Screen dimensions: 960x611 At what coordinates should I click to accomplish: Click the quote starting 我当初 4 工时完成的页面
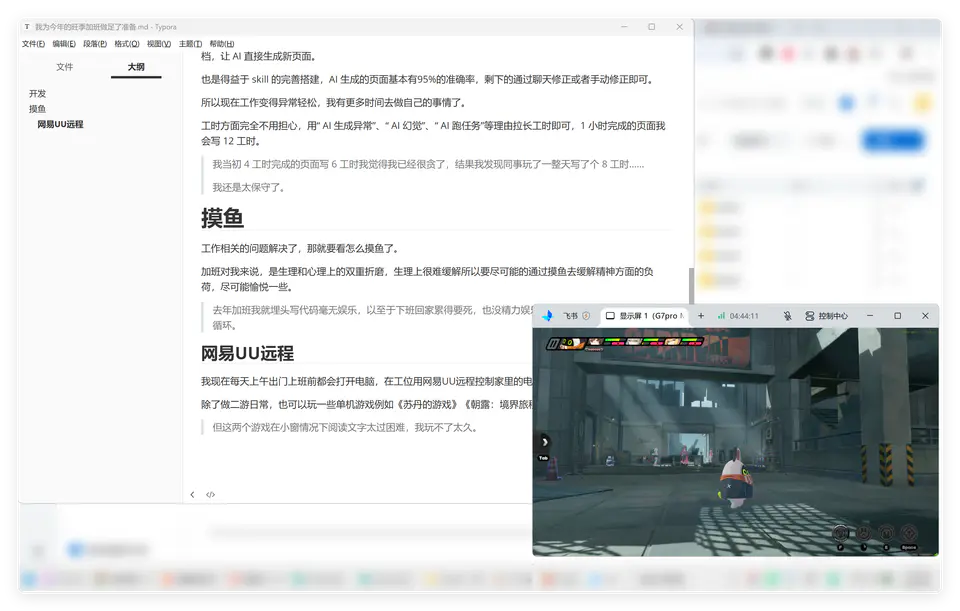pyautogui.click(x=428, y=164)
